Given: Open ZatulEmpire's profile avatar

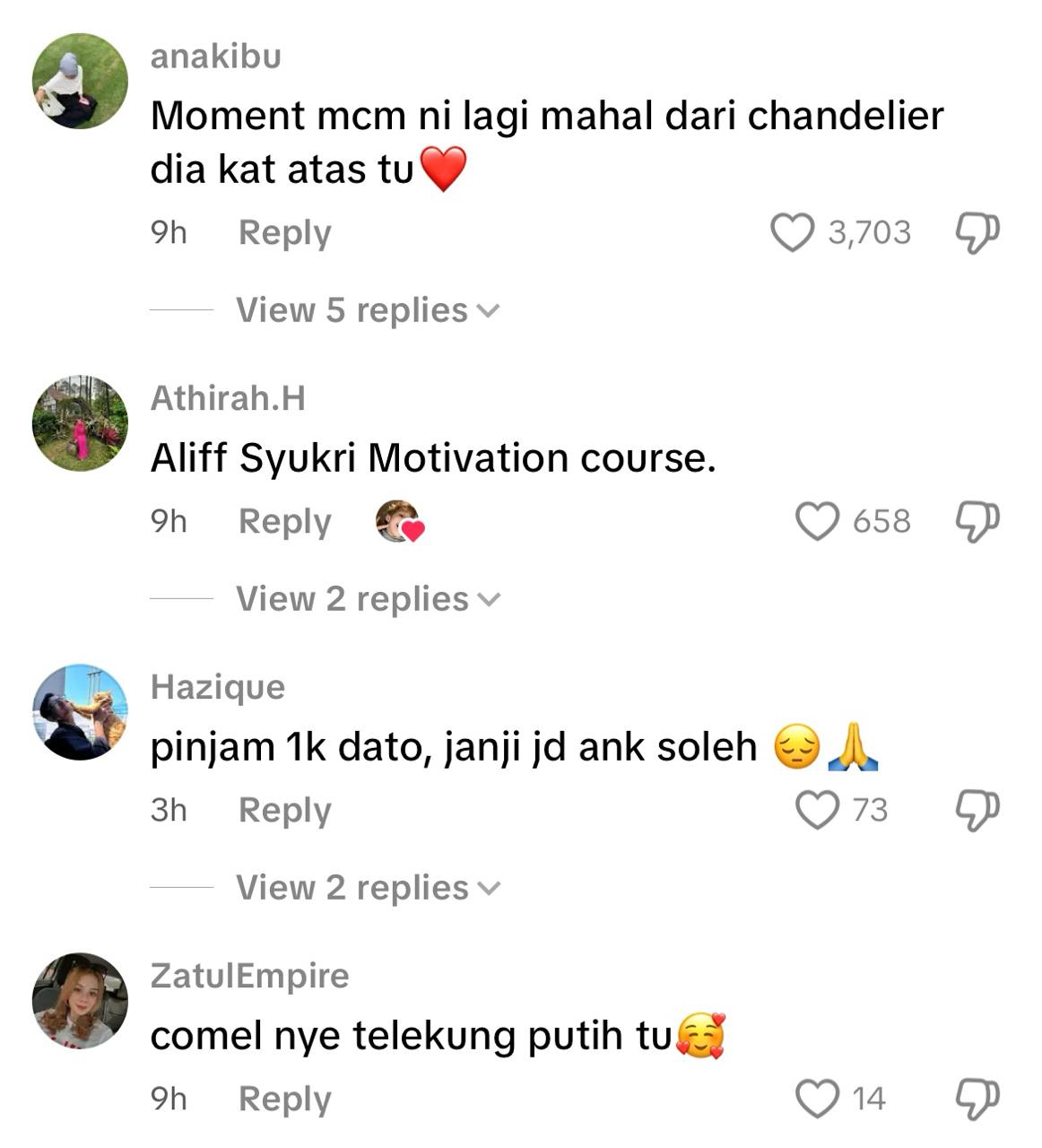Looking at the screenshot, I should coord(80,1001).
